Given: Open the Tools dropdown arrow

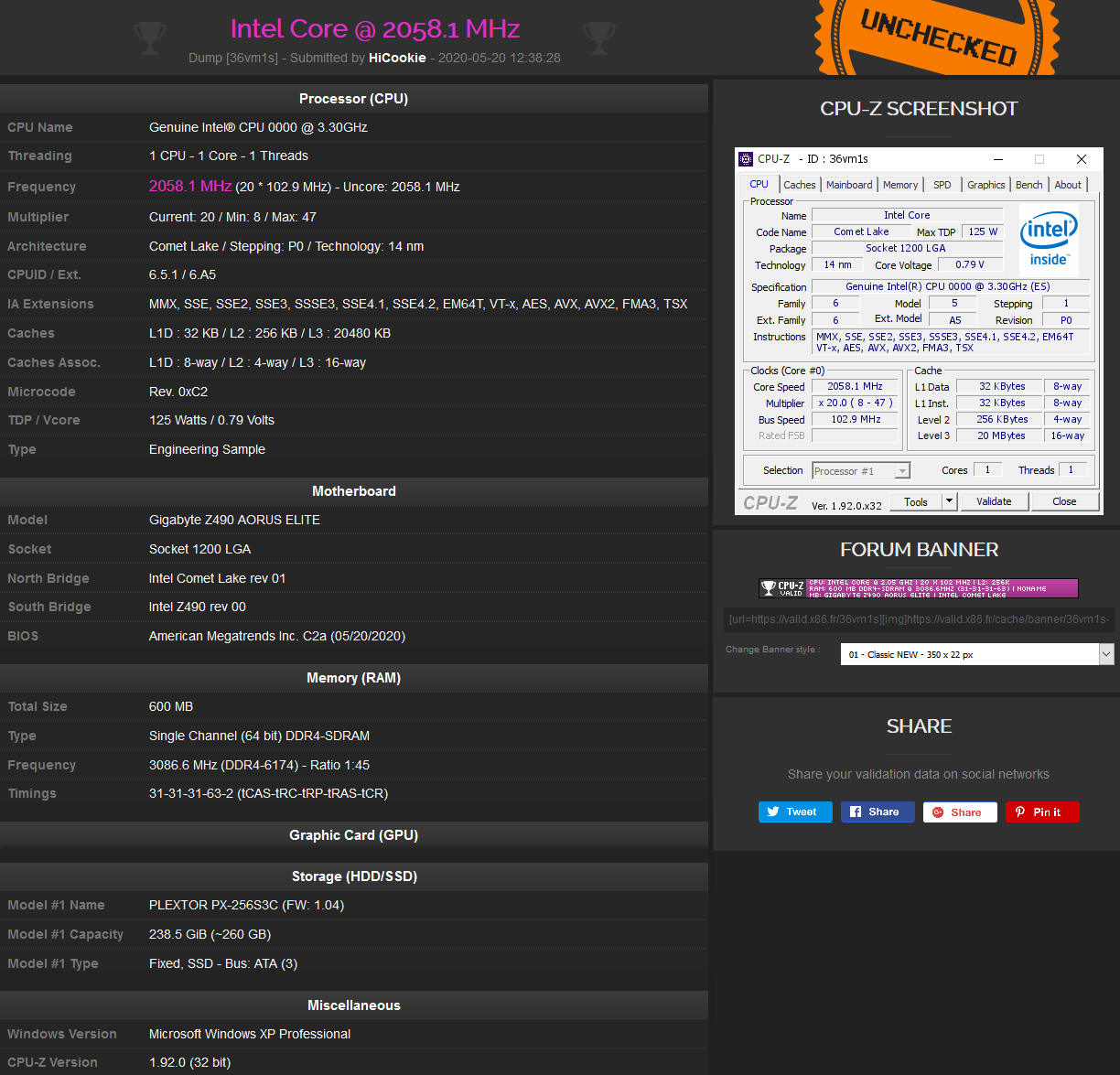Looking at the screenshot, I should [950, 501].
